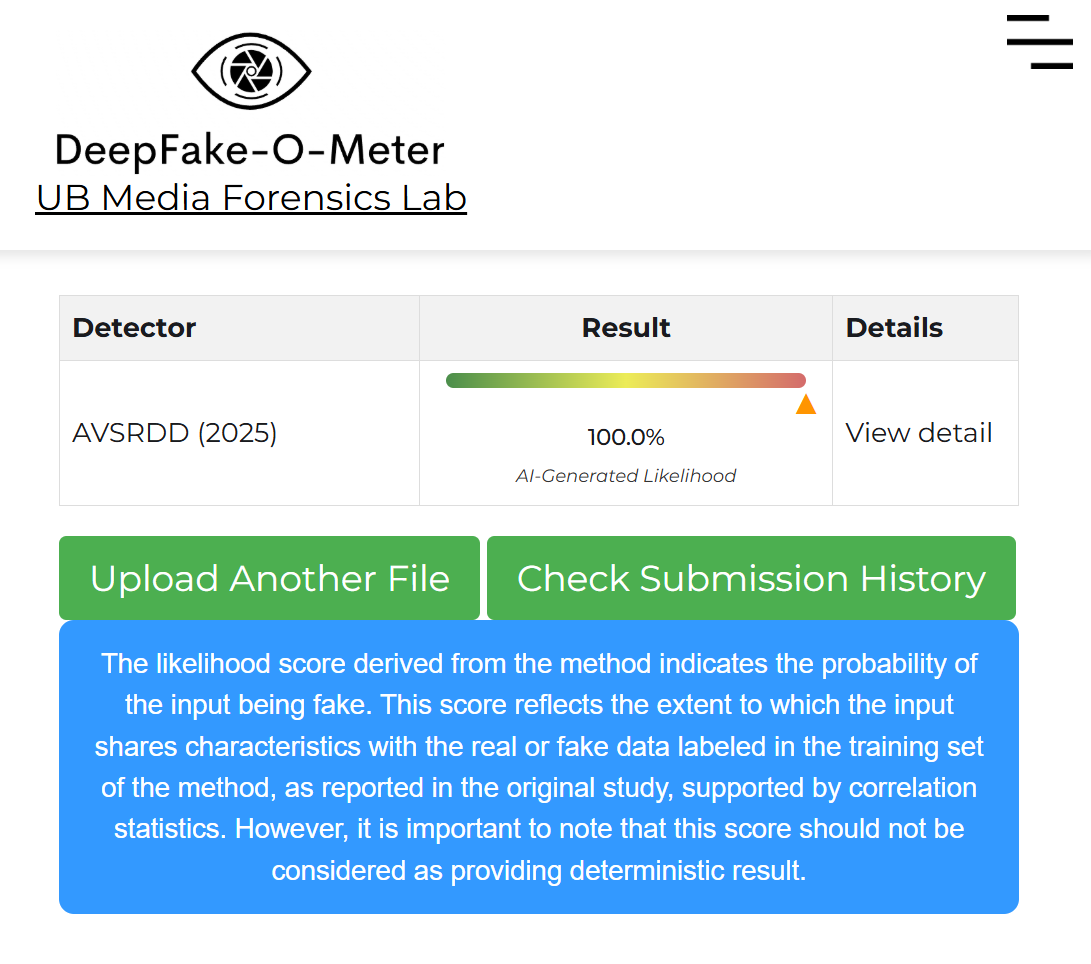Viewport: 1091px width, 964px height.
Task: Open the UB Media Forensics Lab link
Action: tap(251, 198)
